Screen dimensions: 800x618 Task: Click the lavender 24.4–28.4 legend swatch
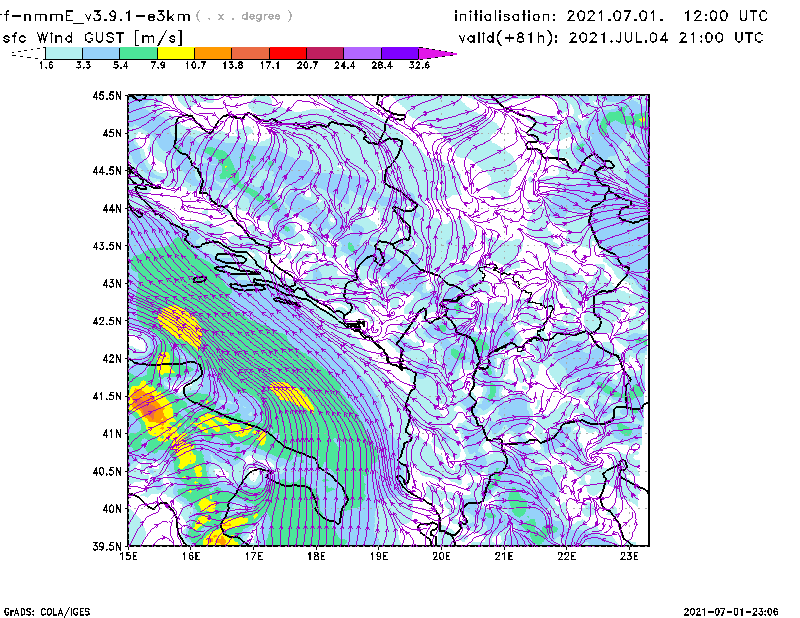click(x=362, y=53)
